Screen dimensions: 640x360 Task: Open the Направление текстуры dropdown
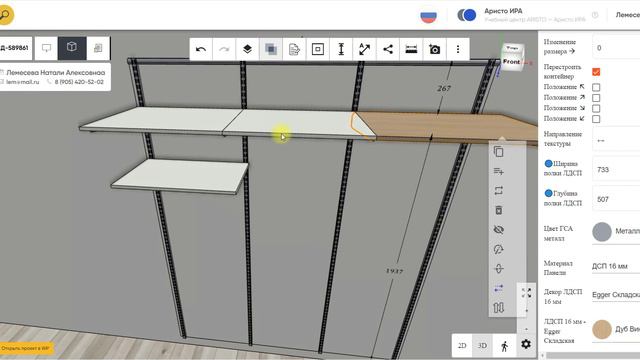(616, 140)
